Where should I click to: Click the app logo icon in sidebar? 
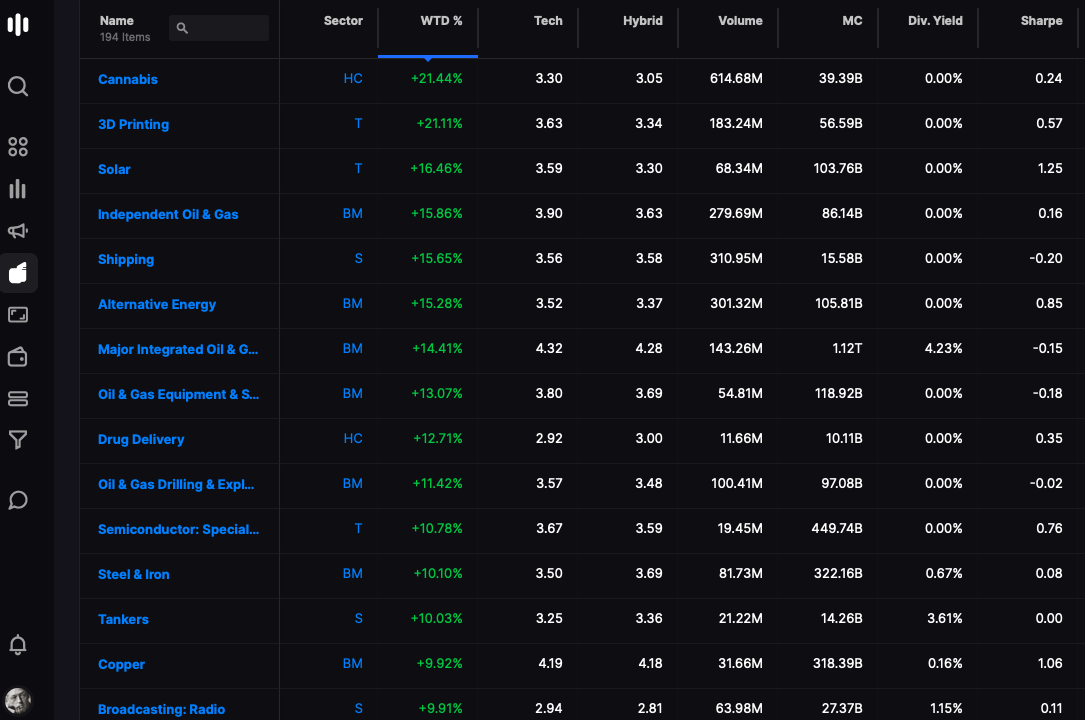coord(18,24)
